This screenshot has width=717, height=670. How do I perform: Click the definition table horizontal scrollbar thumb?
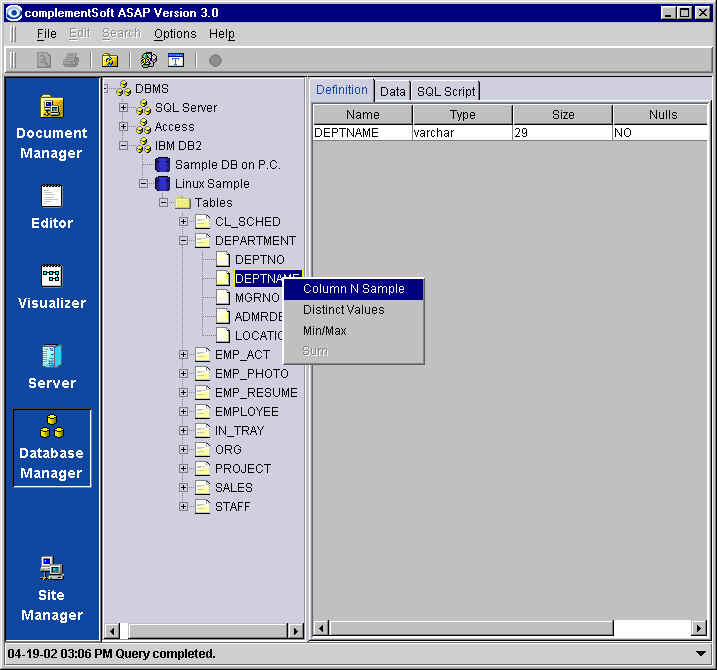[x=471, y=628]
